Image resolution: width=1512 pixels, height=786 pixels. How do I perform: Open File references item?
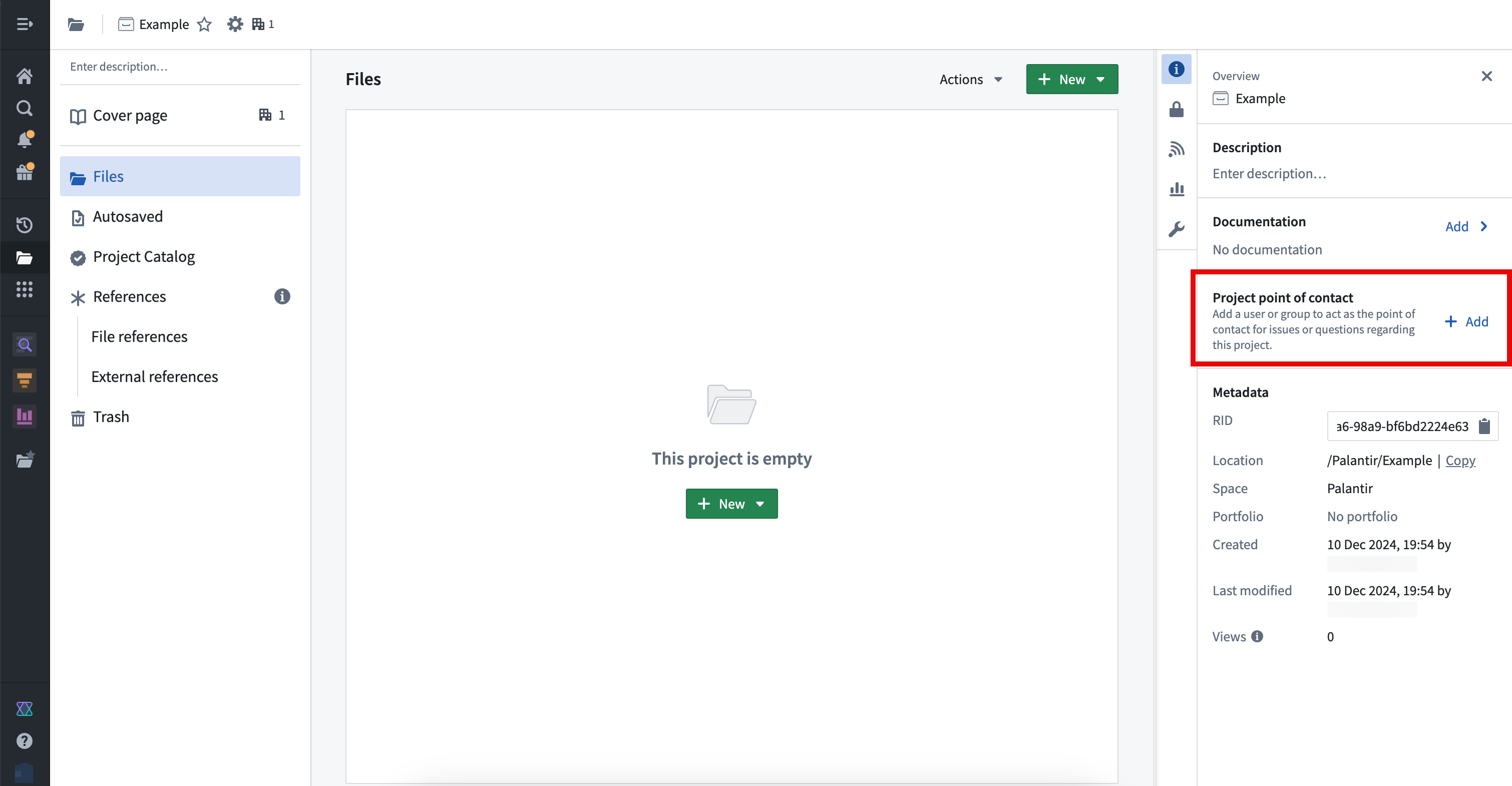click(139, 336)
